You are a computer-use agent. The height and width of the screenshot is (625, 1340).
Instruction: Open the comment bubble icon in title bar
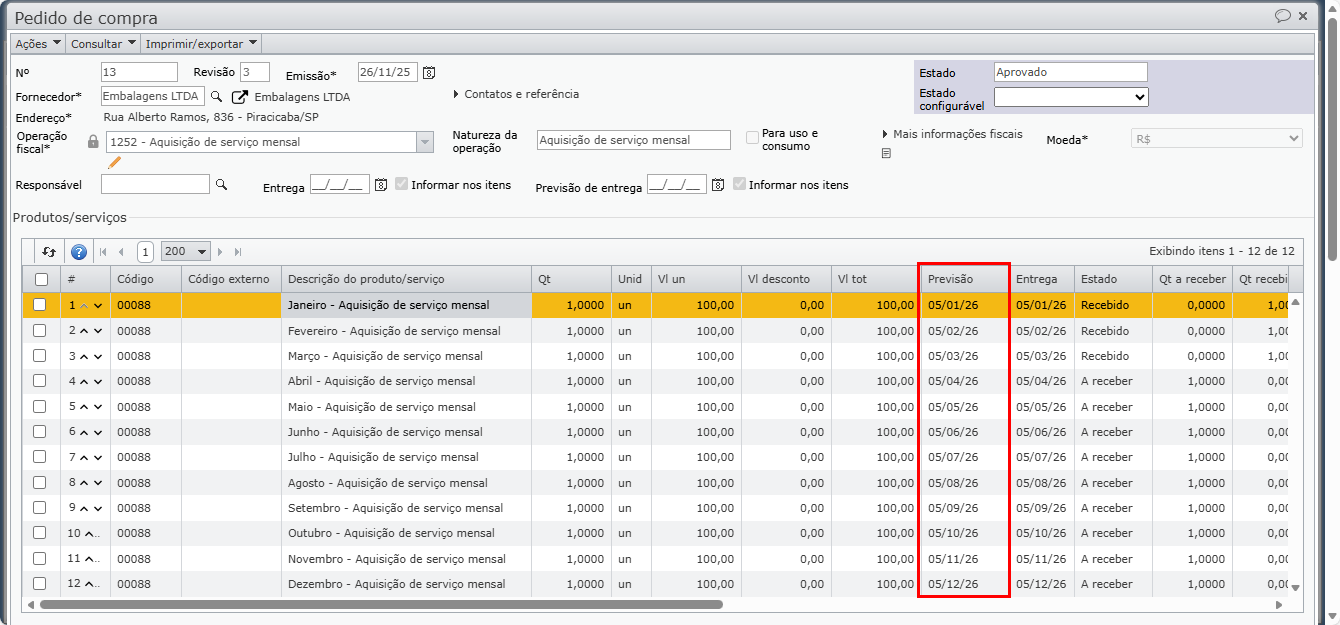pyautogui.click(x=1282, y=16)
